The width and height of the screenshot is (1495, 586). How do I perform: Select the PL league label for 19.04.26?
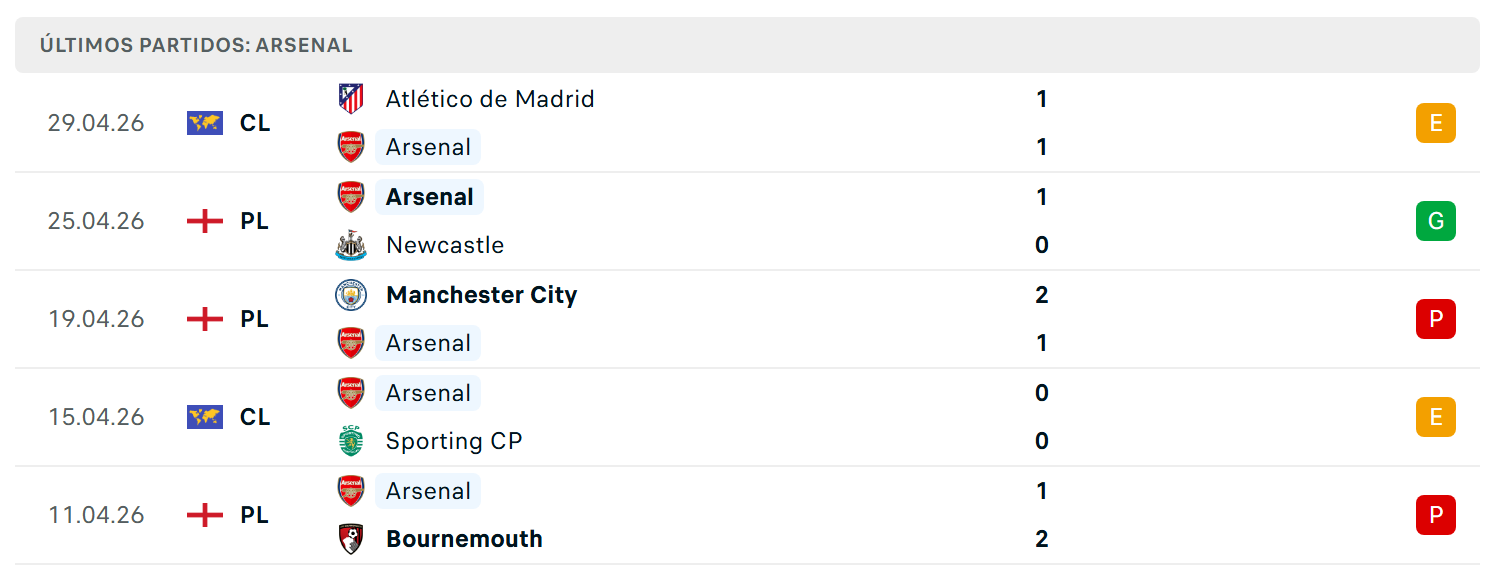click(255, 319)
